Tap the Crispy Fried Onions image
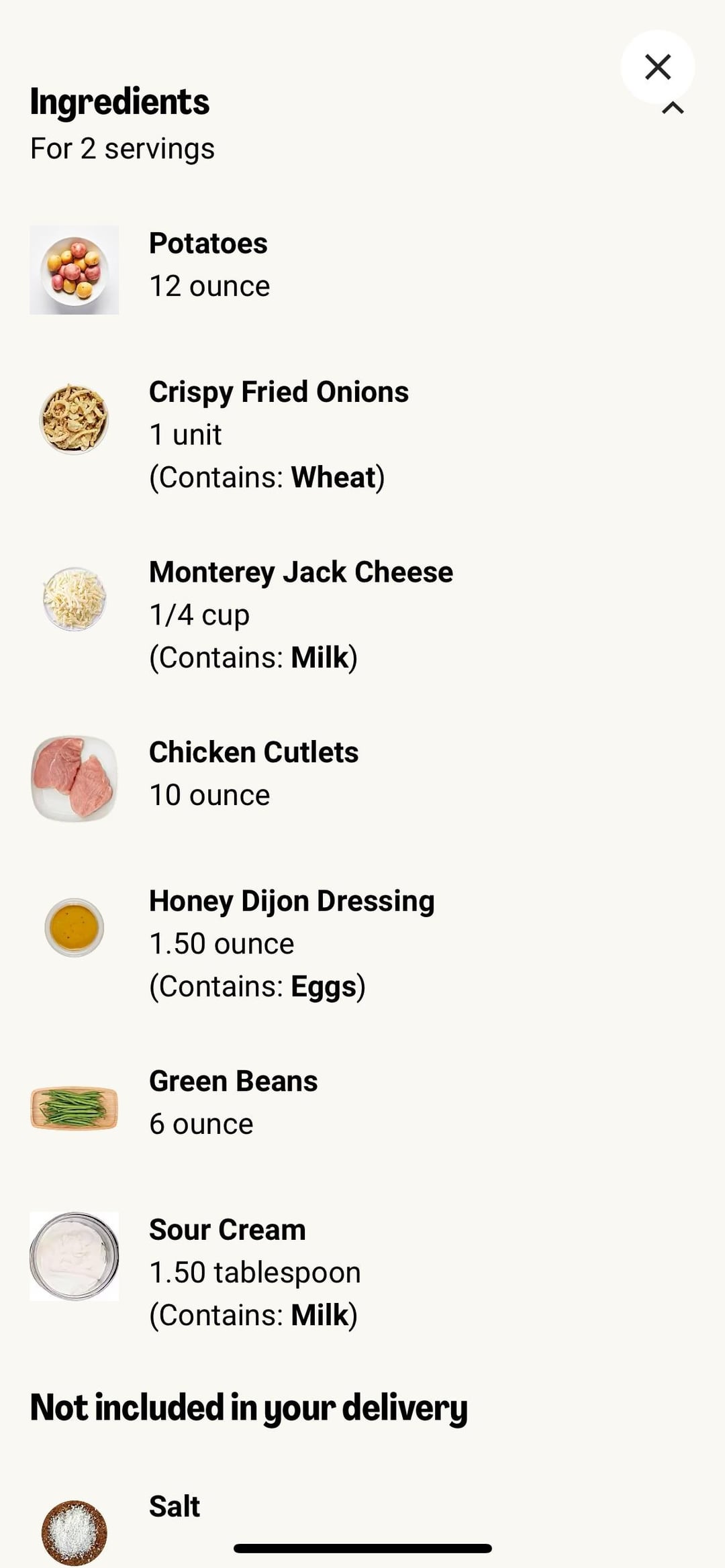This screenshot has height=1568, width=725. pyautogui.click(x=74, y=419)
